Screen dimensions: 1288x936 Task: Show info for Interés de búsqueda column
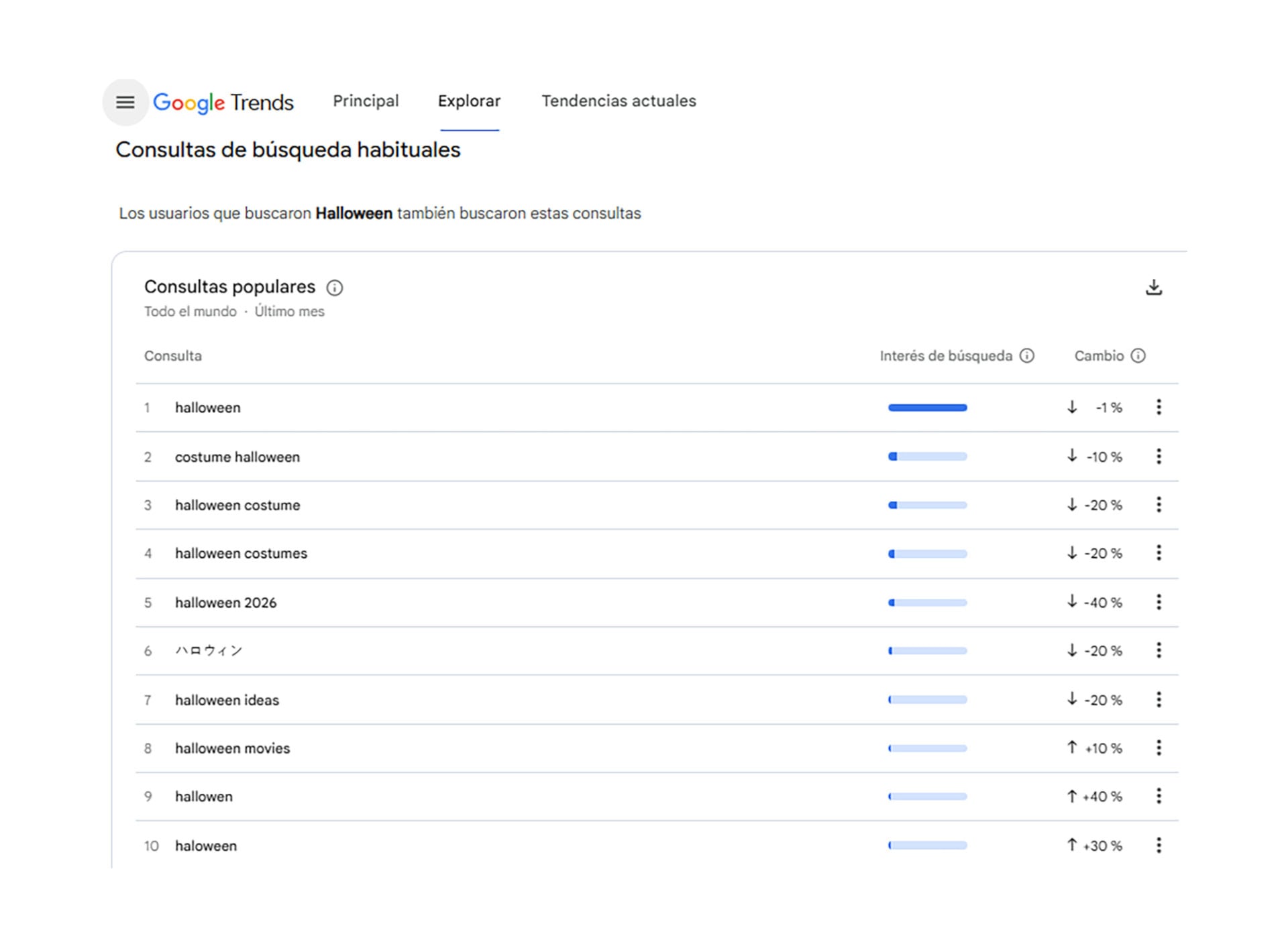click(x=1027, y=356)
